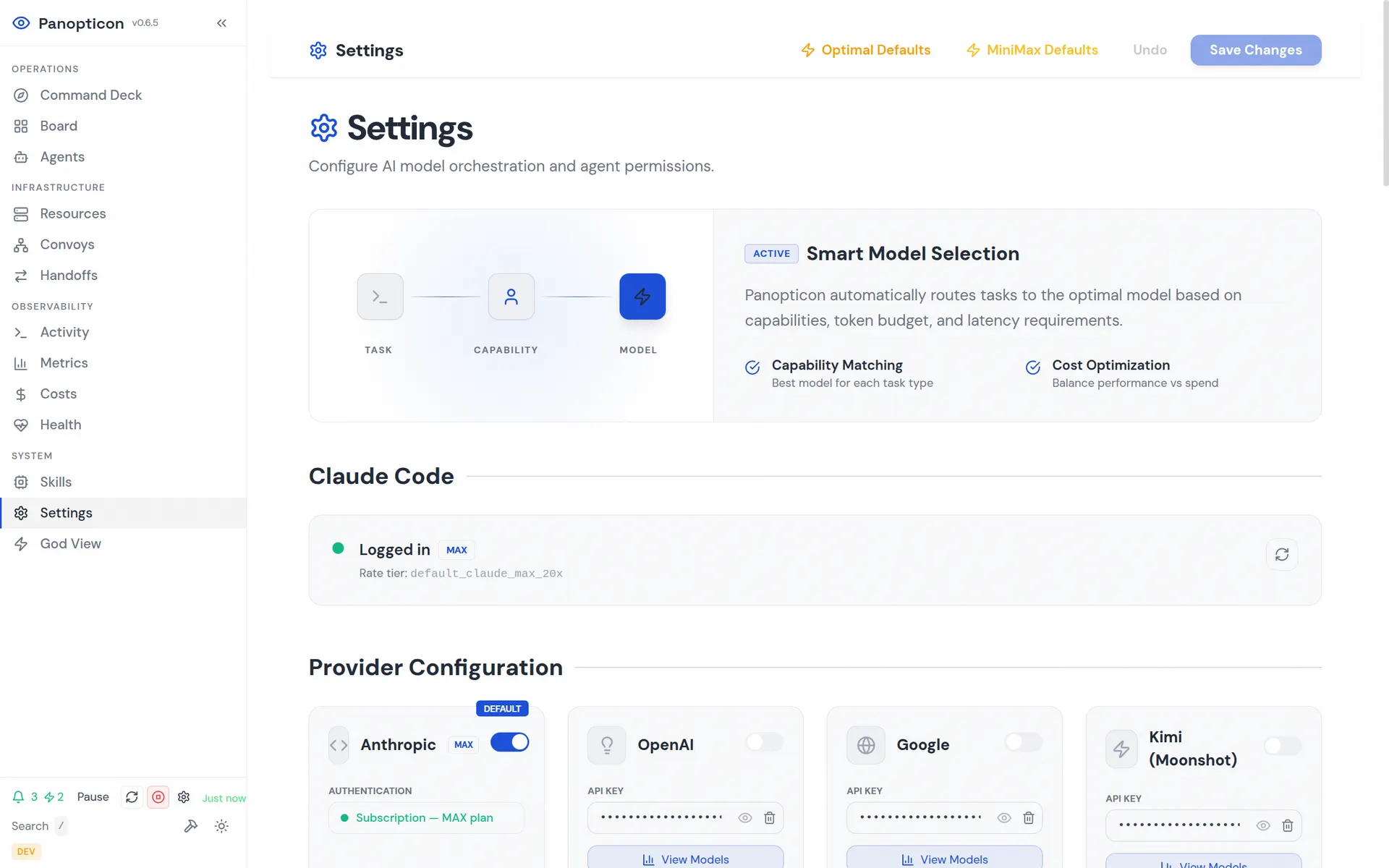Click the red stop icon
Screen dimensions: 1389x868
(158, 797)
